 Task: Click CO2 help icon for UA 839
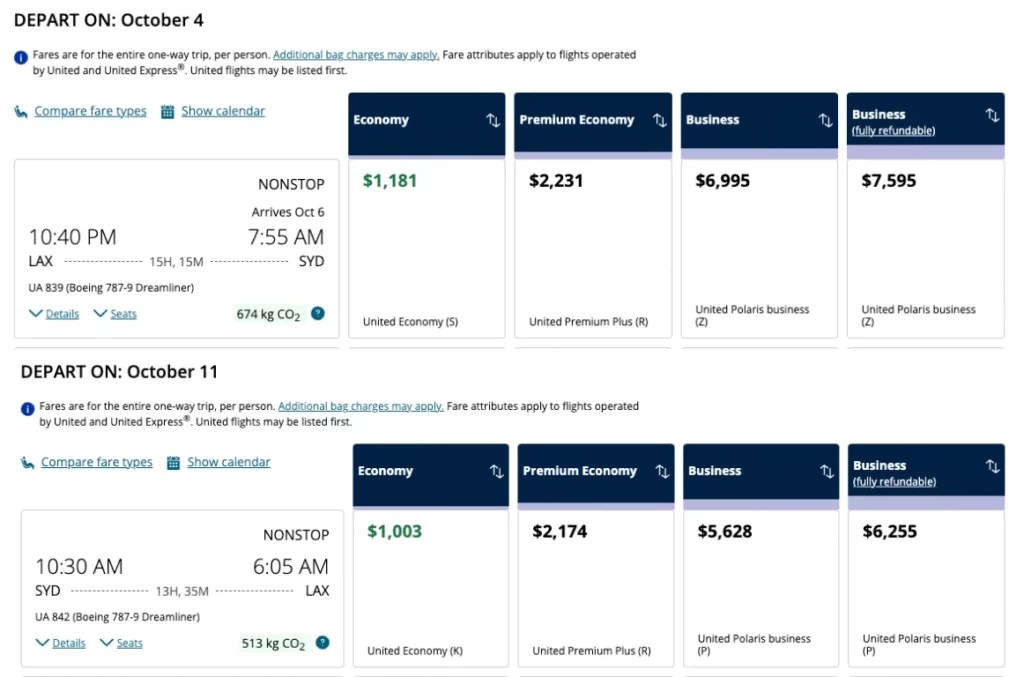318,314
